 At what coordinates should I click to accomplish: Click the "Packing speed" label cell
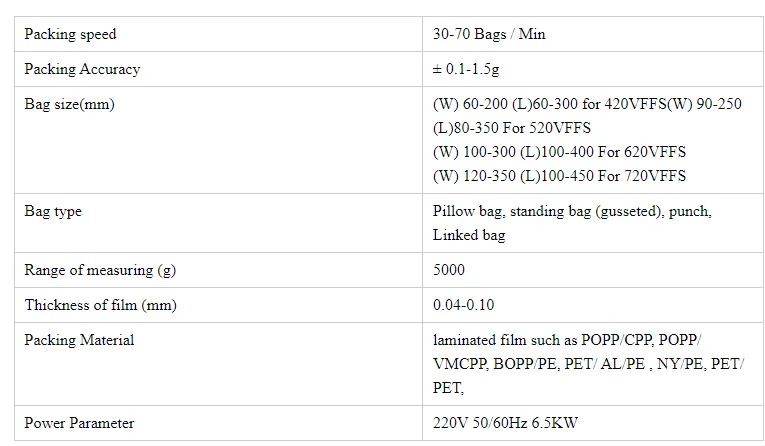(x=70, y=35)
